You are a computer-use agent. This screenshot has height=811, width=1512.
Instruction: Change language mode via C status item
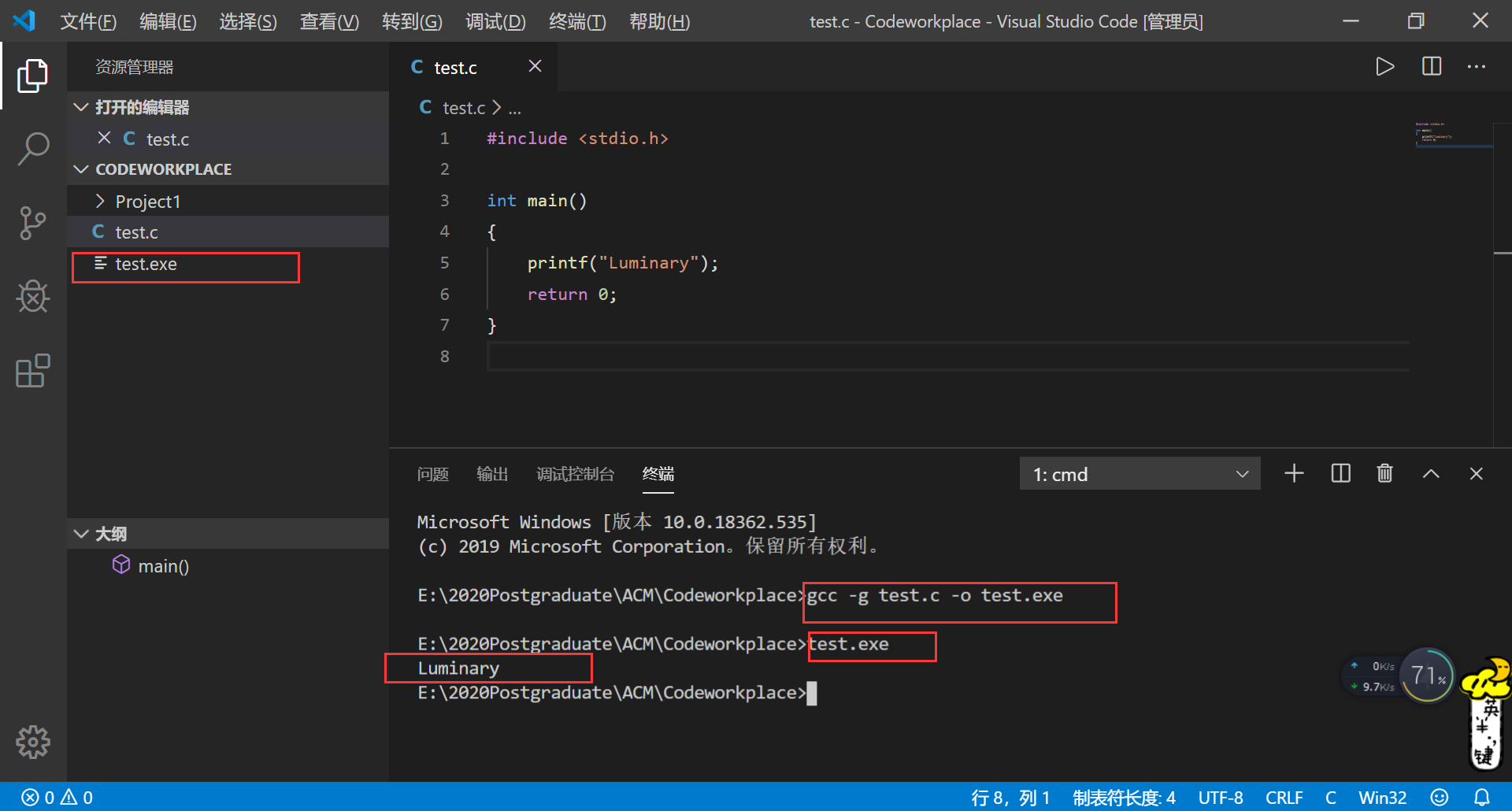click(1330, 798)
